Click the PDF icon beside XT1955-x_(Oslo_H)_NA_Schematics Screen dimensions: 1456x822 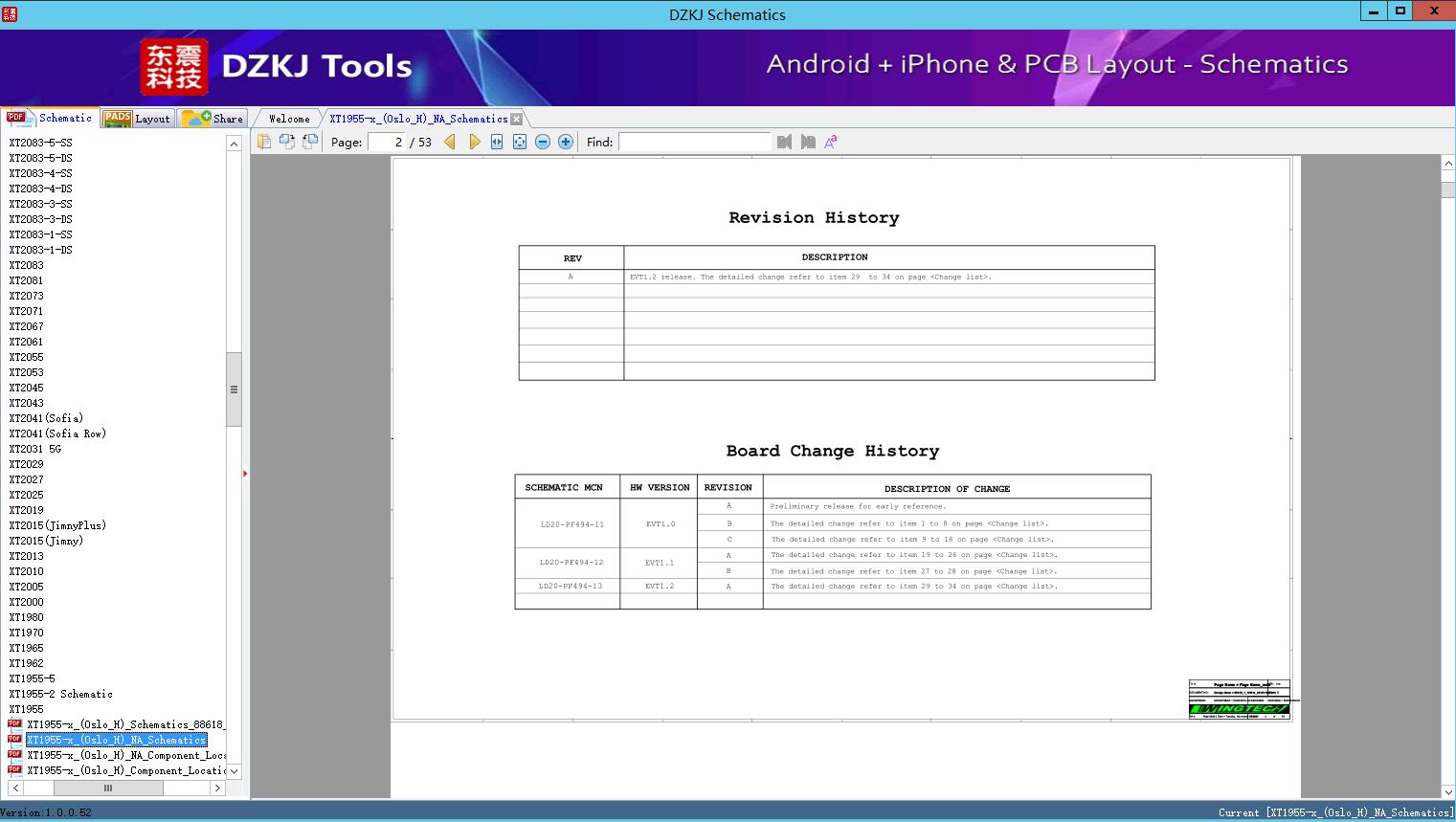pos(14,739)
